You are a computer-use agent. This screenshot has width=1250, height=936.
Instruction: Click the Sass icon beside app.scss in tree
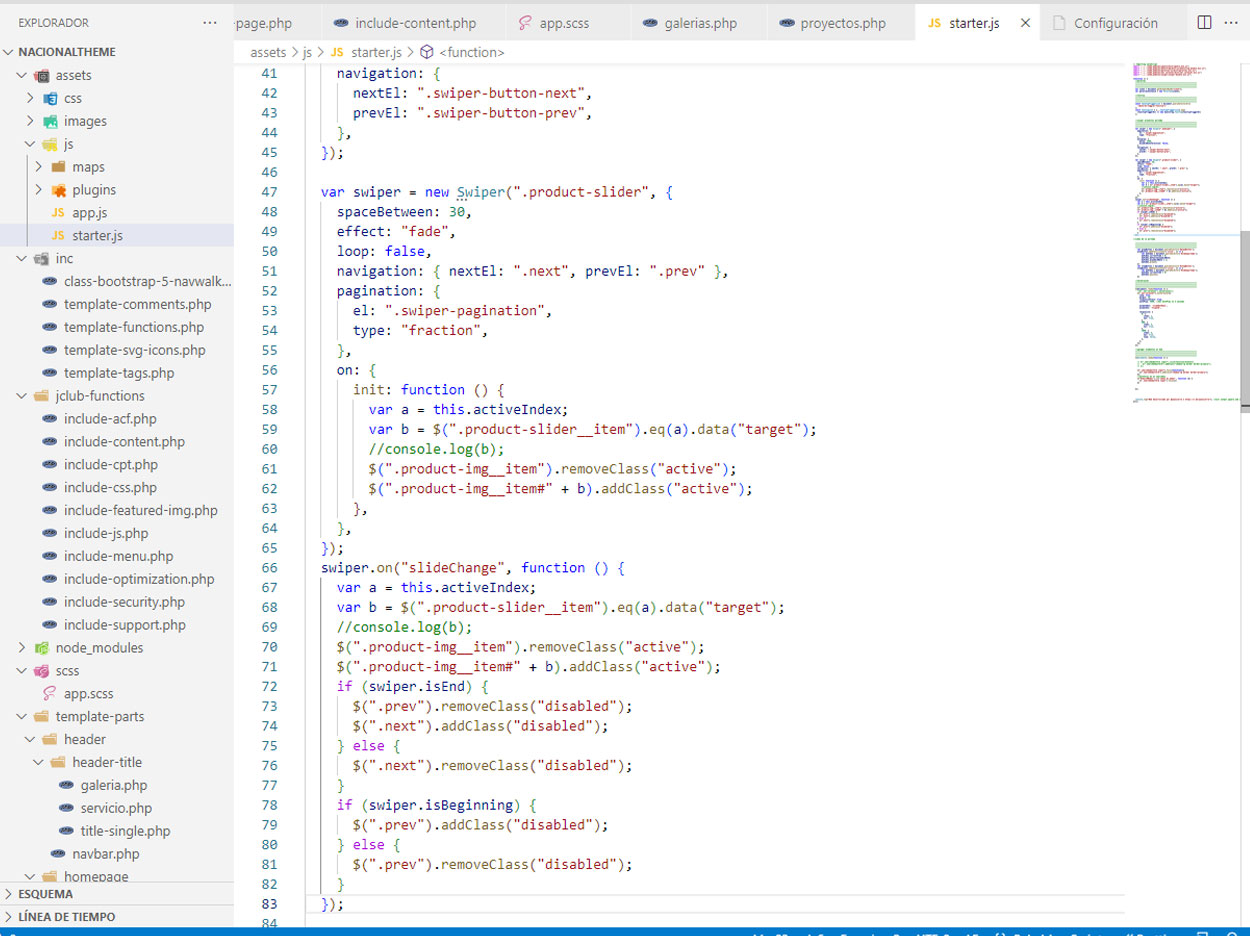point(50,694)
